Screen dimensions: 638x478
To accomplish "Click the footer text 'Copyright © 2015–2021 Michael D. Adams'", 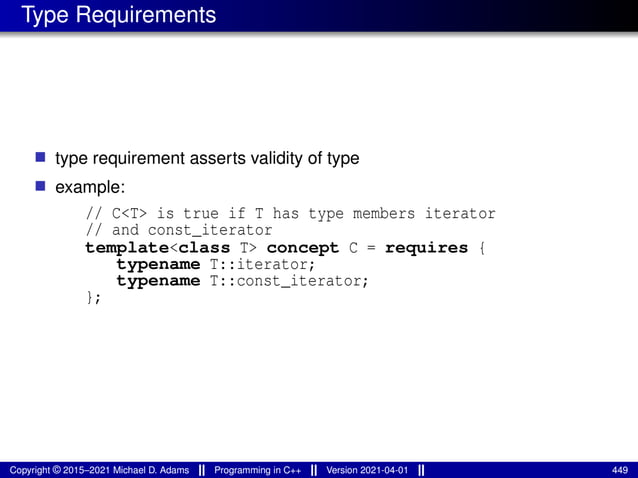I will coord(99,470).
